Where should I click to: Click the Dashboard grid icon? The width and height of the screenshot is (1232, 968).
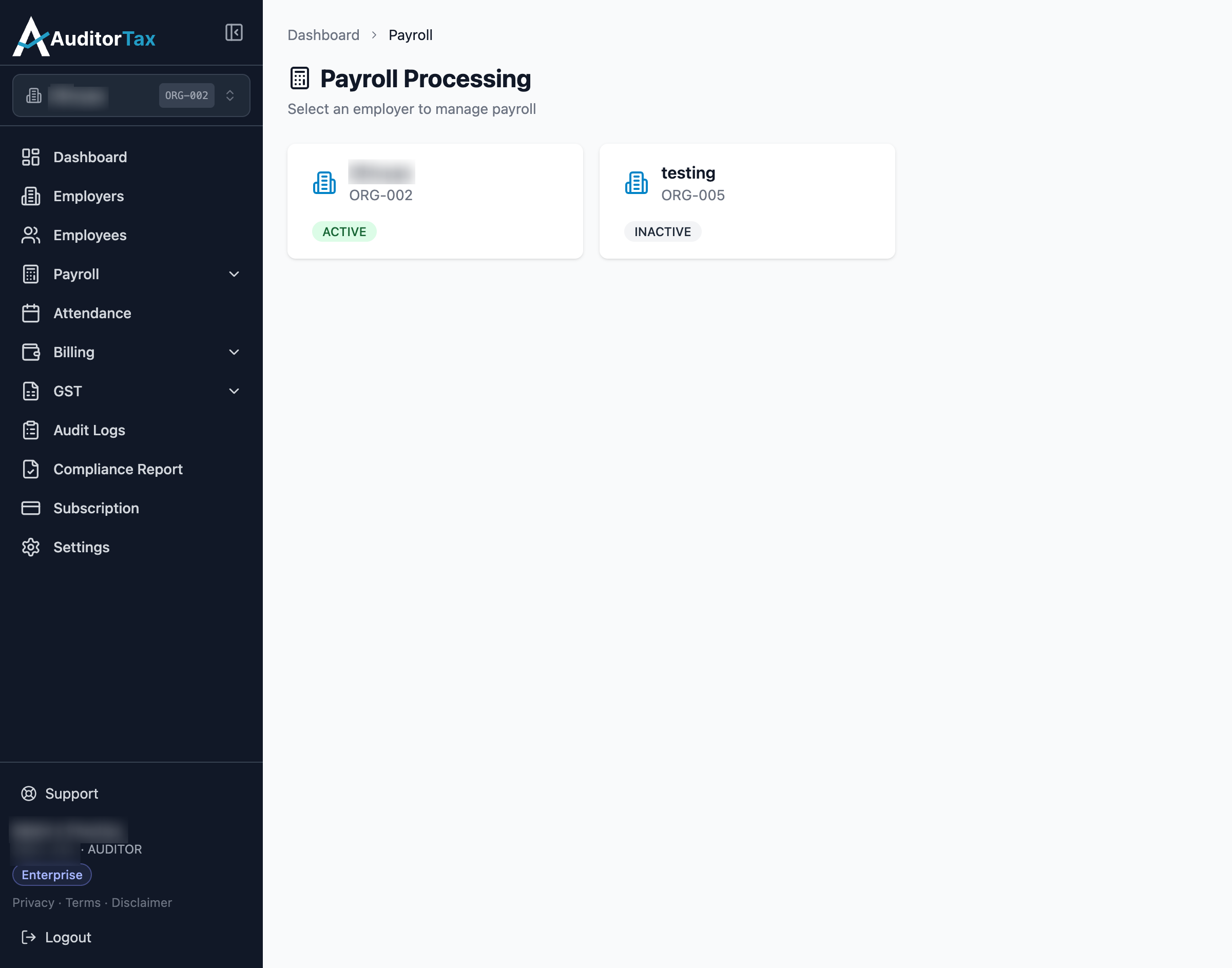click(x=31, y=157)
